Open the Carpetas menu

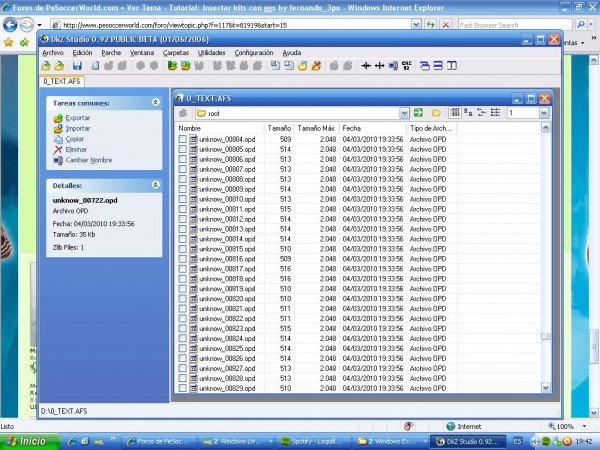[x=176, y=53]
